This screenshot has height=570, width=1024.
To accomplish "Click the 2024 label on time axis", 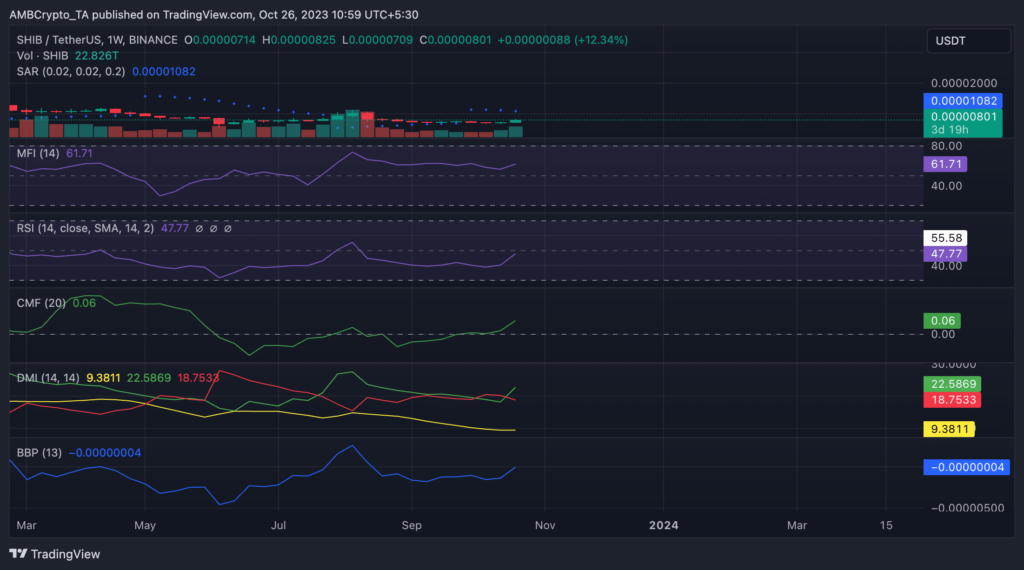I will click(663, 524).
